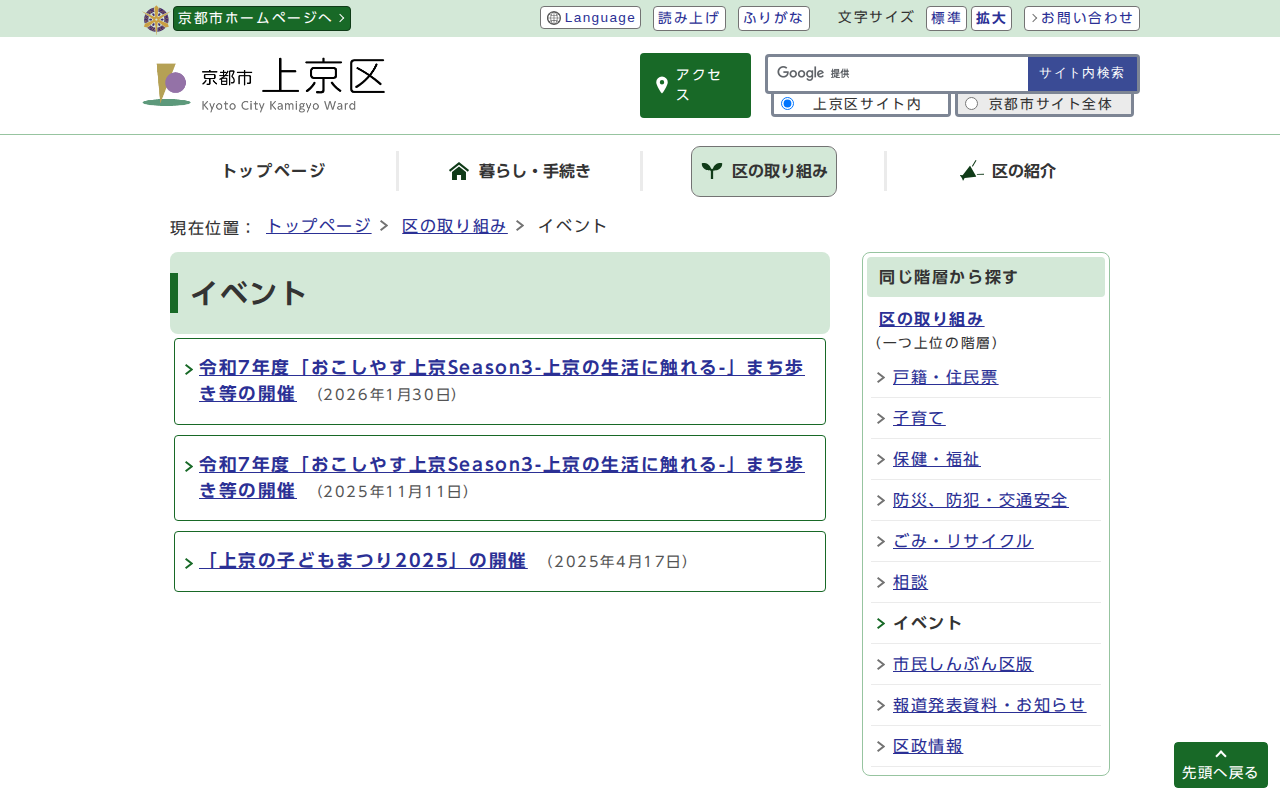Screen dimensions: 1280x800
Task: Click サイト内検索 search button
Action: pyautogui.click(x=1081, y=73)
